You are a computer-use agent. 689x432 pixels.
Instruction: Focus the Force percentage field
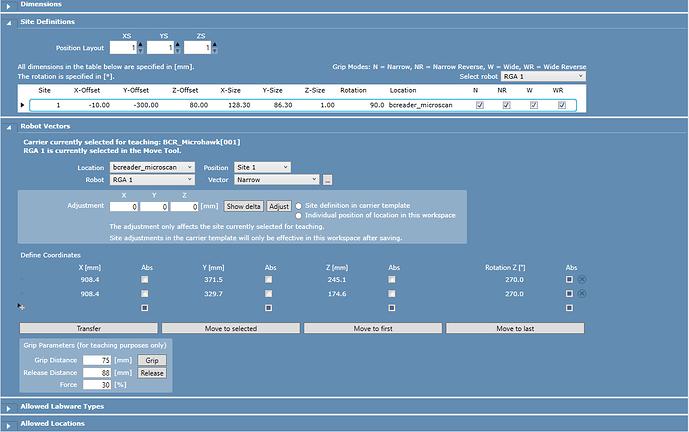[97, 385]
